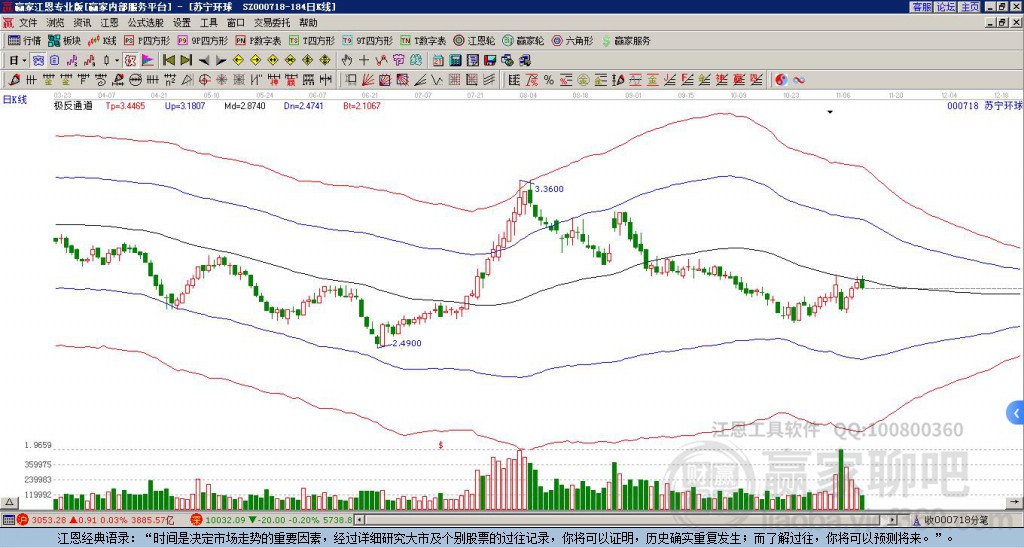The image size is (1024, 548).
Task: Open 赢家服务 with the dollar icon
Action: 626,40
